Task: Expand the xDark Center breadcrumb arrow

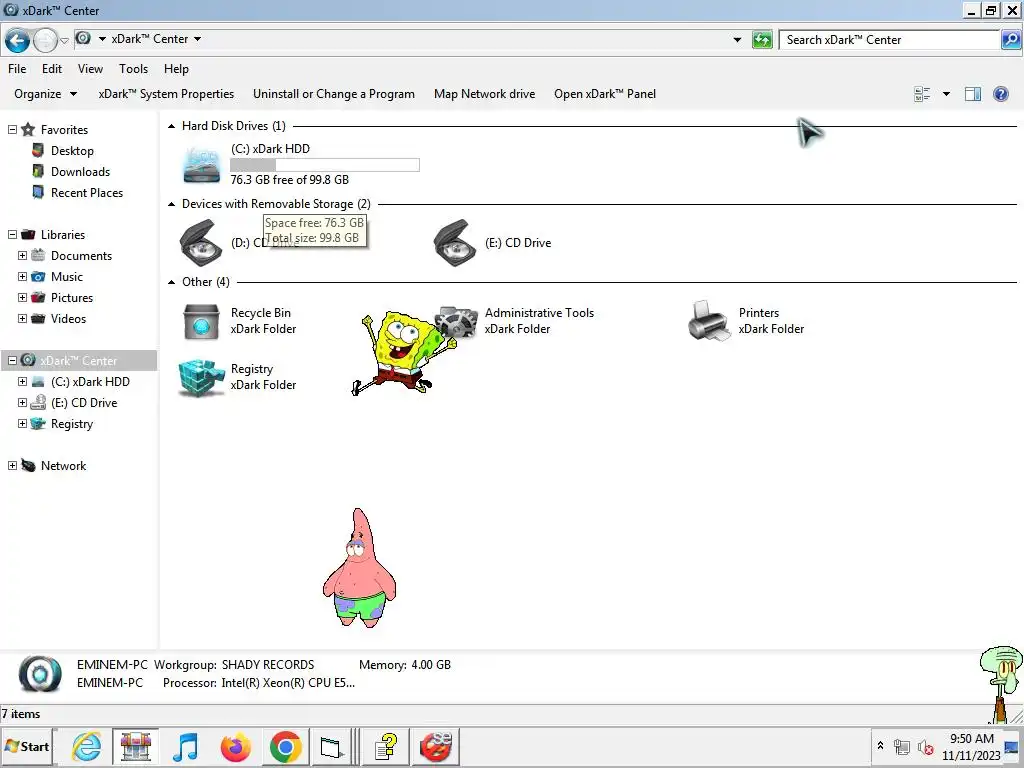Action: 197,39
